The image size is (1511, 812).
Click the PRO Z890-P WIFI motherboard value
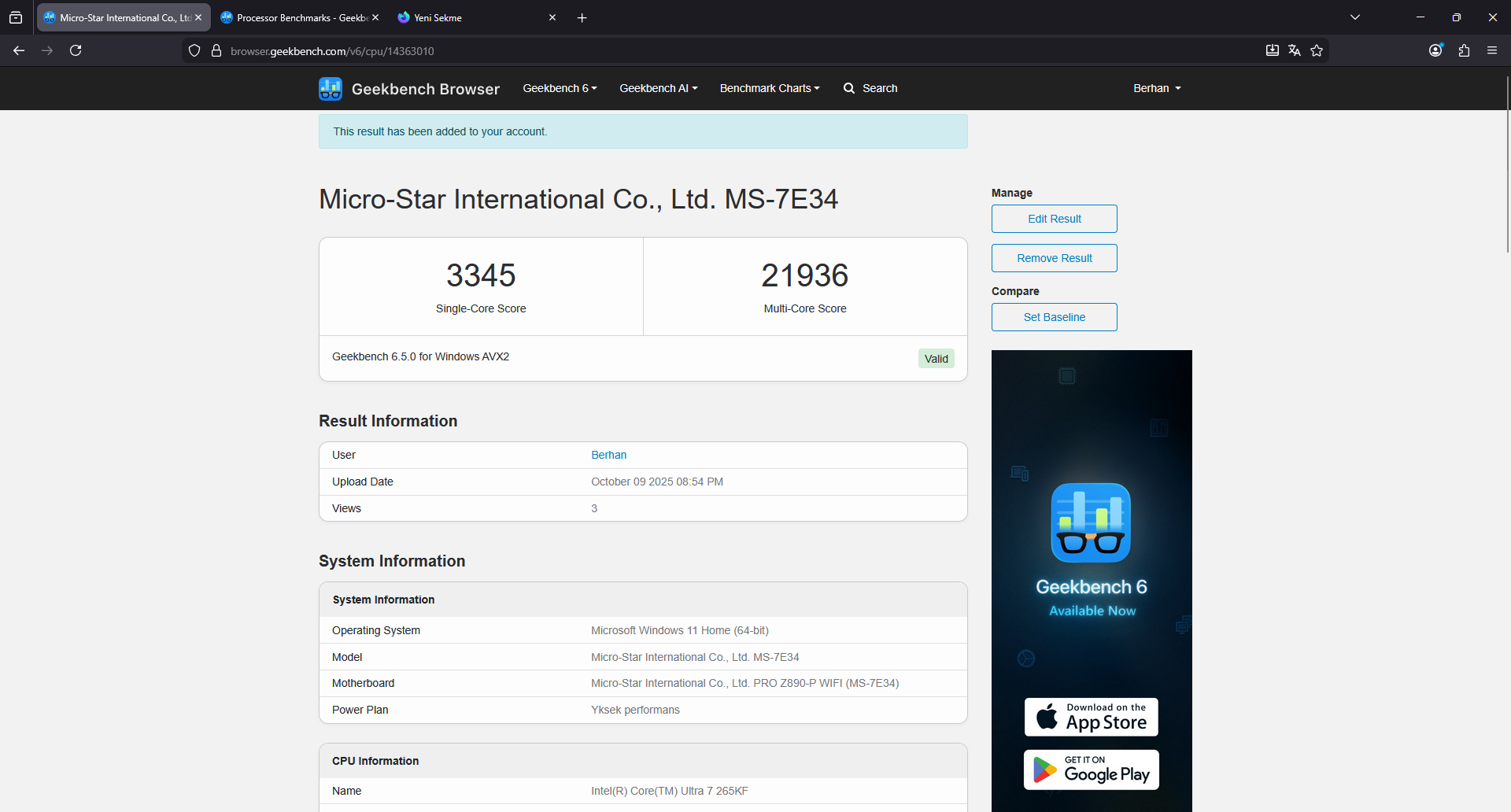click(745, 683)
